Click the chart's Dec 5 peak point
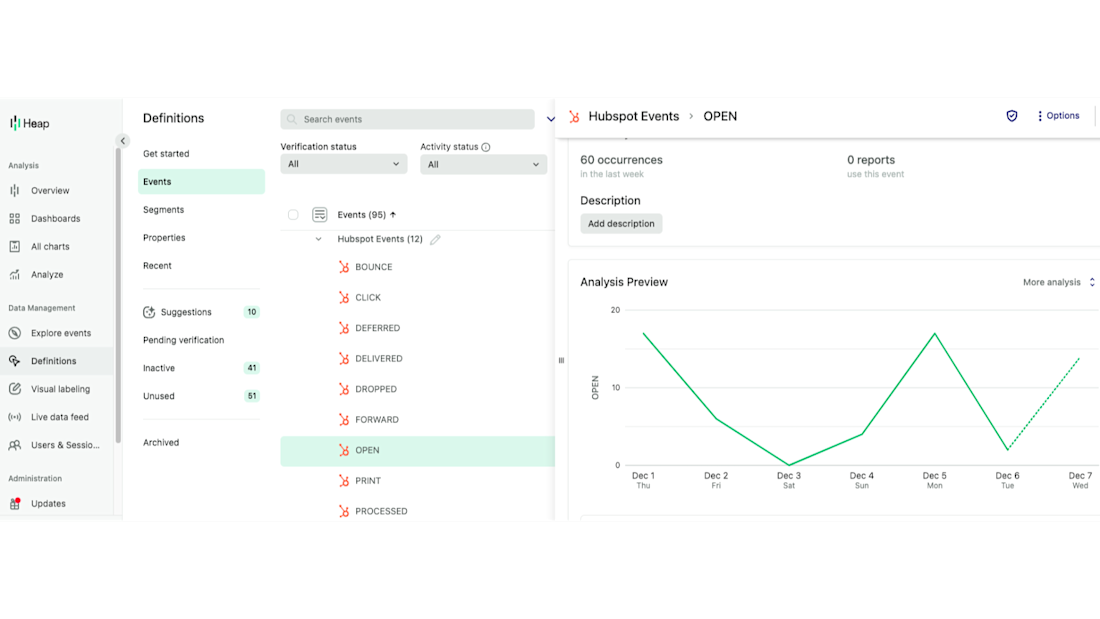Screen dimensions: 1100x619 pos(934,333)
